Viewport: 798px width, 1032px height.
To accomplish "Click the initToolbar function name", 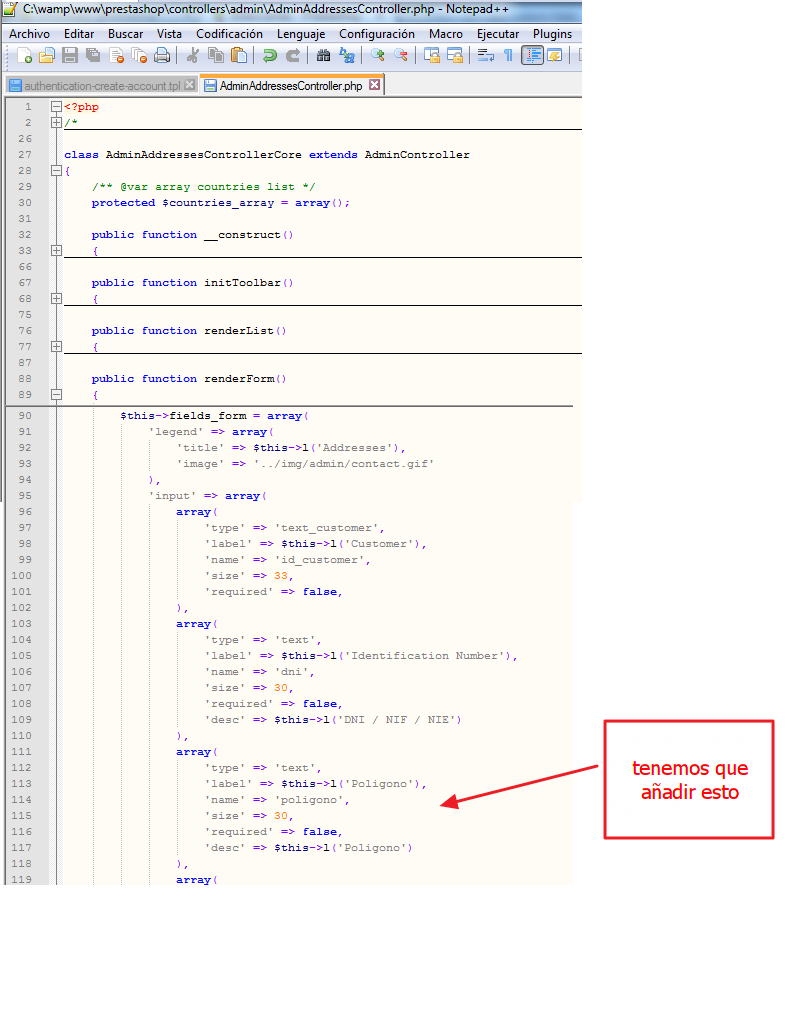I will tap(242, 283).
